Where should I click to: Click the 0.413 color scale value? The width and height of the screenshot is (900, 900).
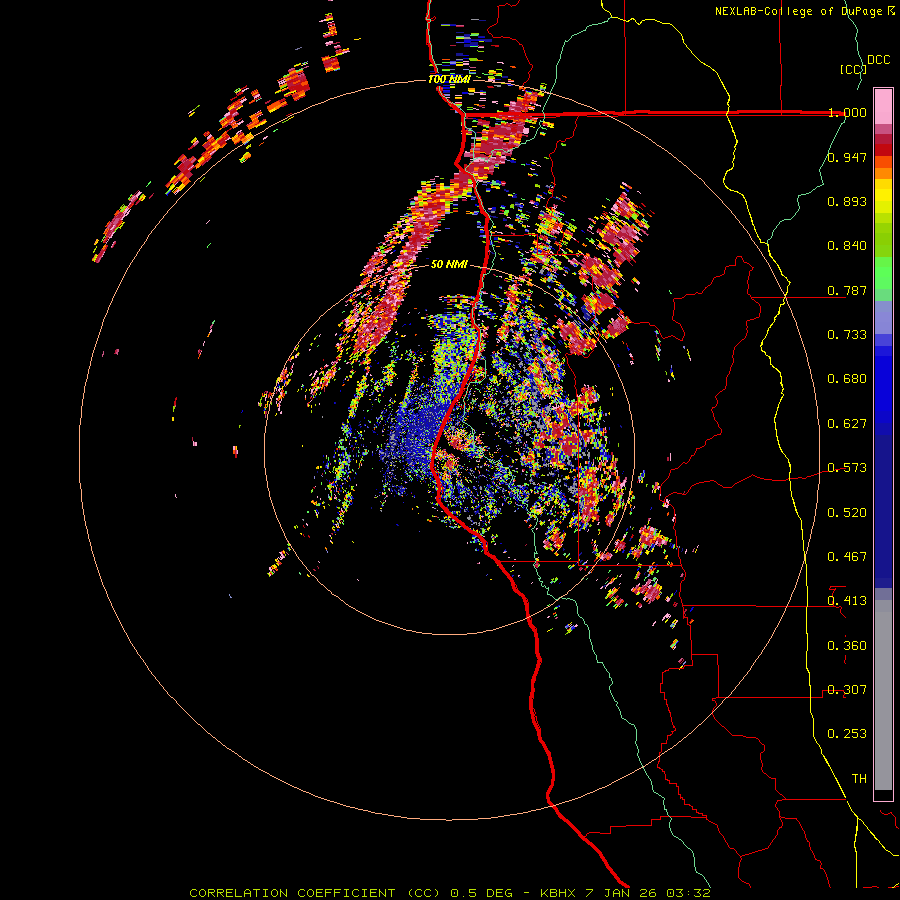(x=847, y=601)
